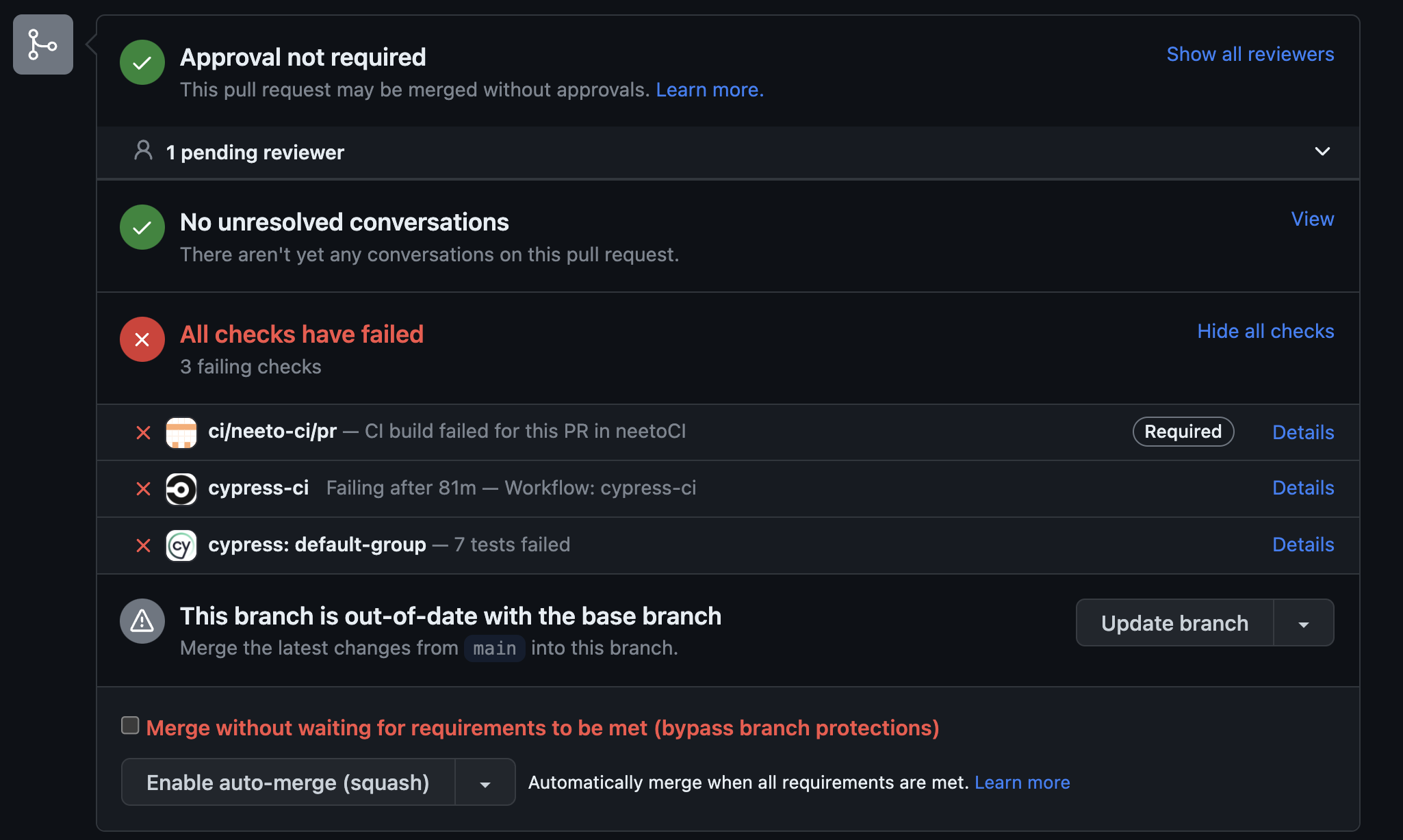Expand the 1 pending reviewer section
The width and height of the screenshot is (1403, 840).
pos(1322,152)
